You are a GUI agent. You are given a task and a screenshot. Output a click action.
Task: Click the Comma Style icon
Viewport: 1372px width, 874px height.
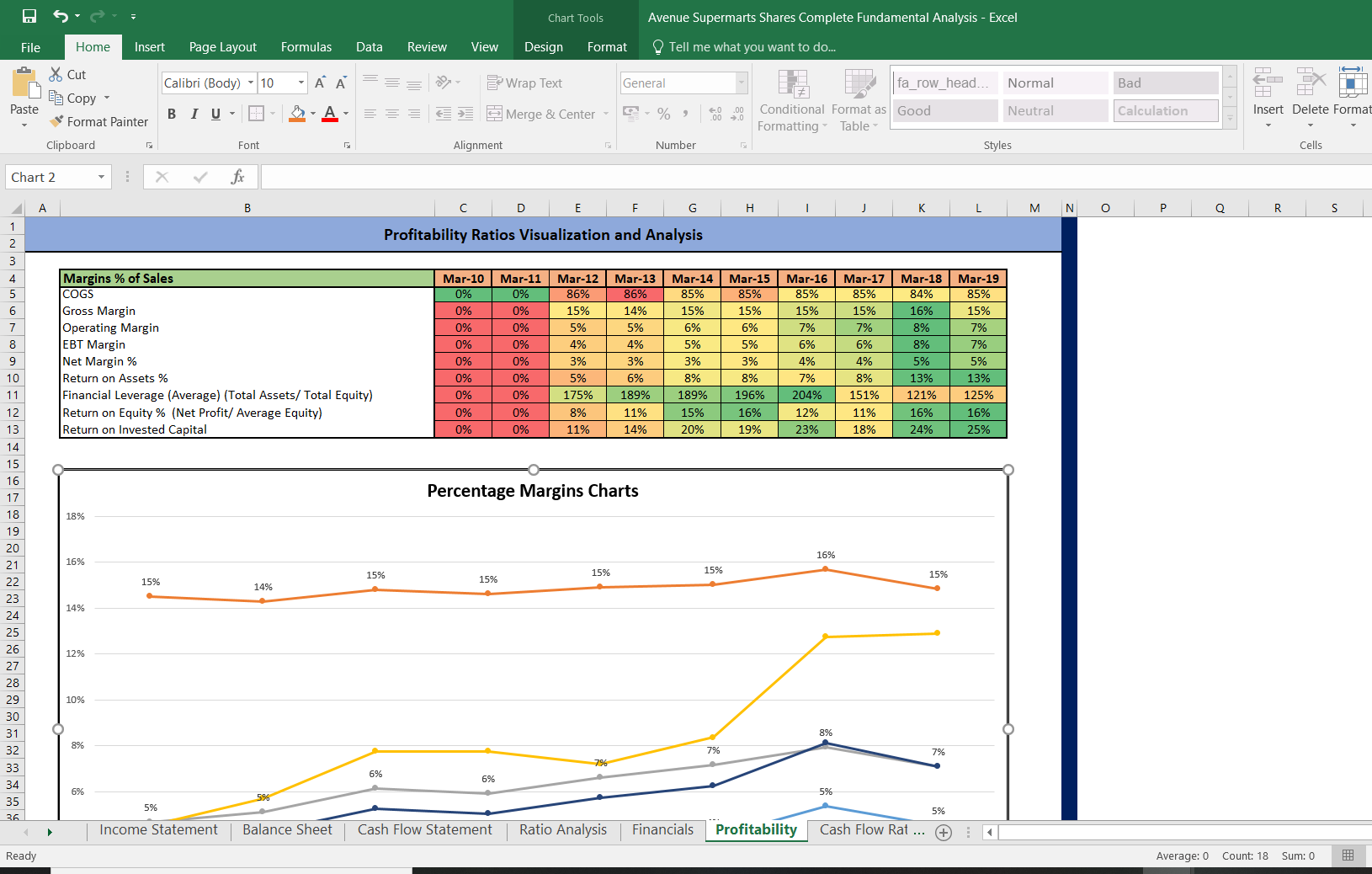[686, 113]
